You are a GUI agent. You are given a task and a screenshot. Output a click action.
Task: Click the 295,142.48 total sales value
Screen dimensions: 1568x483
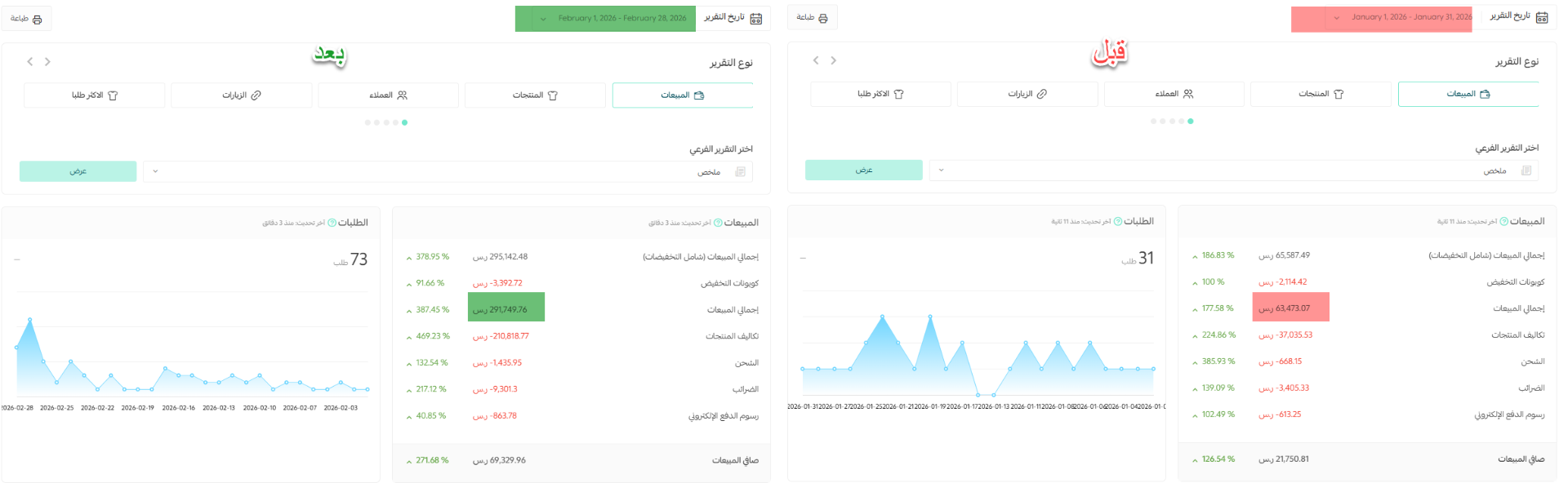[500, 257]
